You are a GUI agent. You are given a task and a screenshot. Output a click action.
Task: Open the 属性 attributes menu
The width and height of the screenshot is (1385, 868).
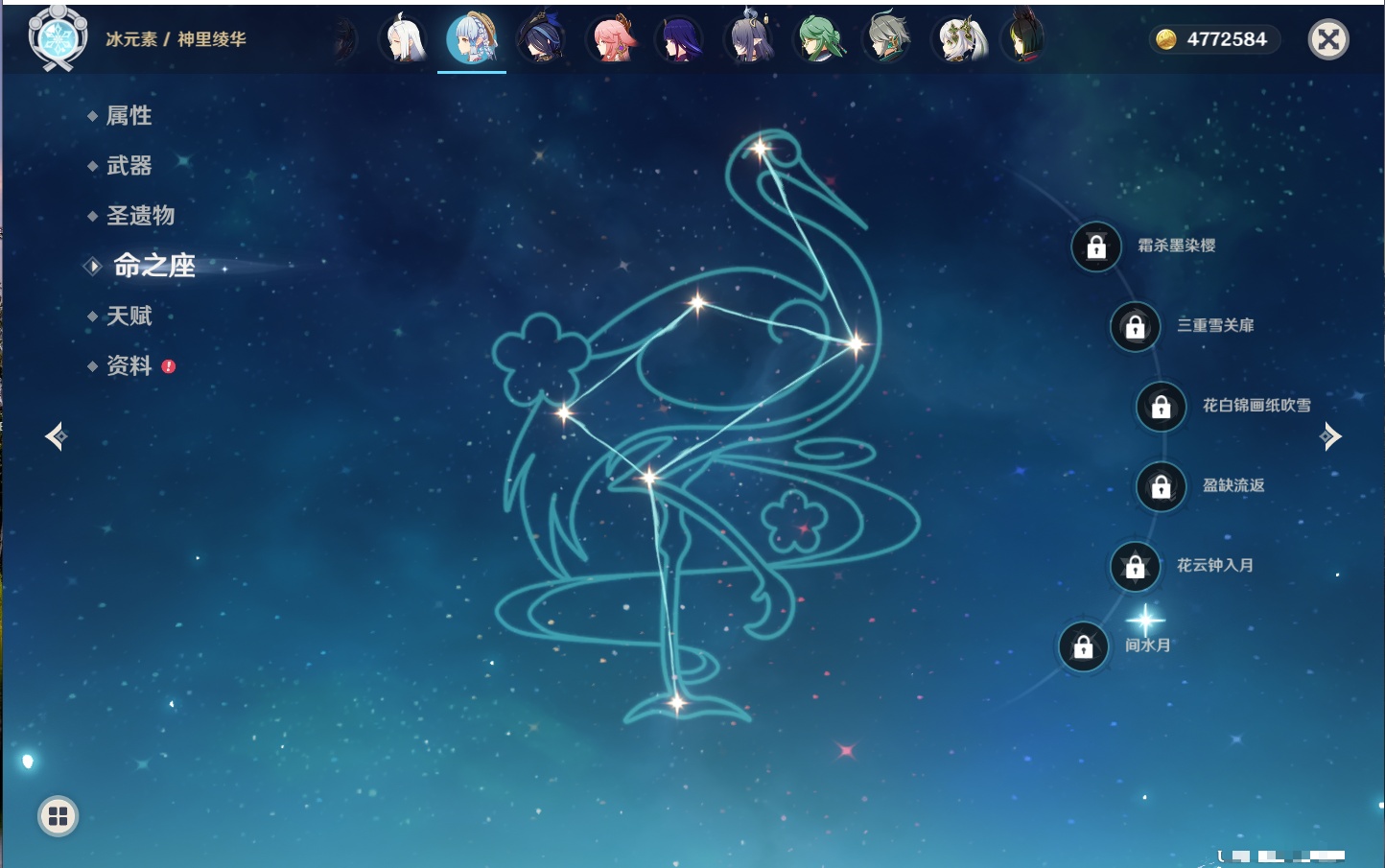click(x=129, y=116)
